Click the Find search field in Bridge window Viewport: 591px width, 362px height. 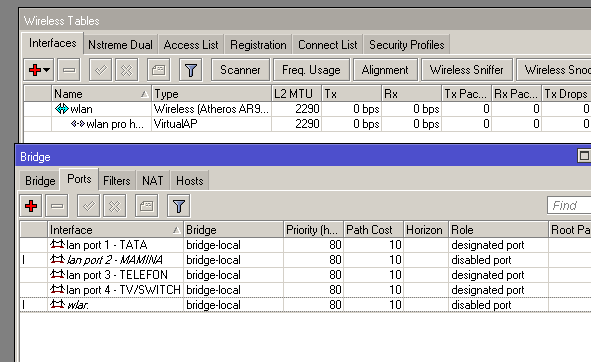pos(569,206)
